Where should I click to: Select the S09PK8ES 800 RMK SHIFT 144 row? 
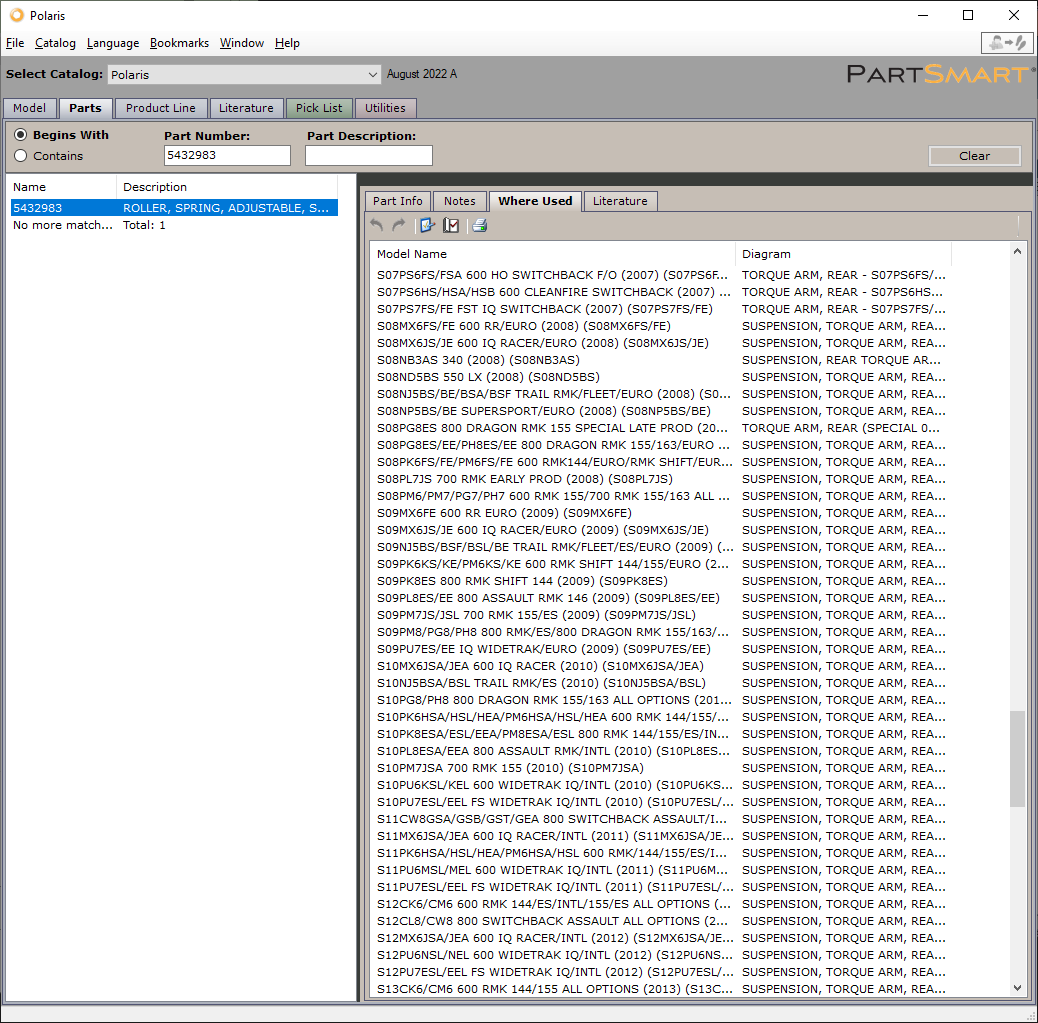click(x=661, y=581)
